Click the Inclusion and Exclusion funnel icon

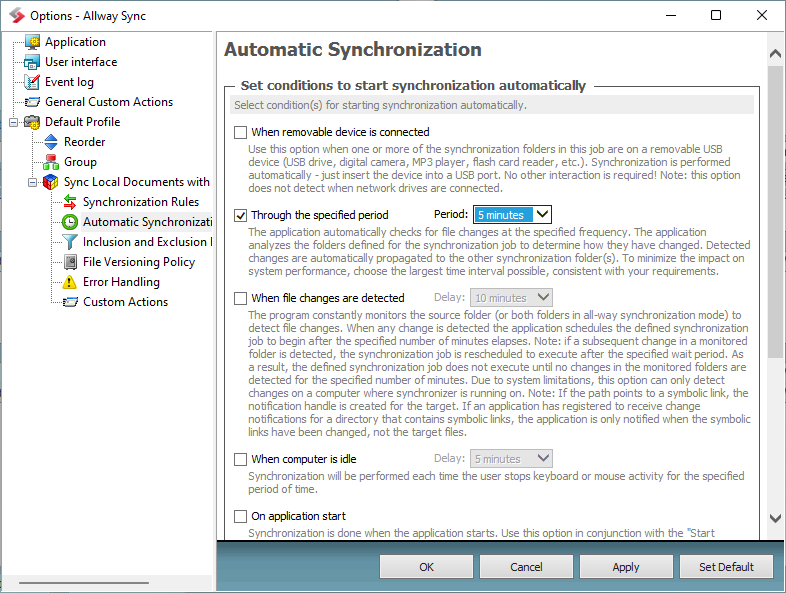[x=70, y=242]
